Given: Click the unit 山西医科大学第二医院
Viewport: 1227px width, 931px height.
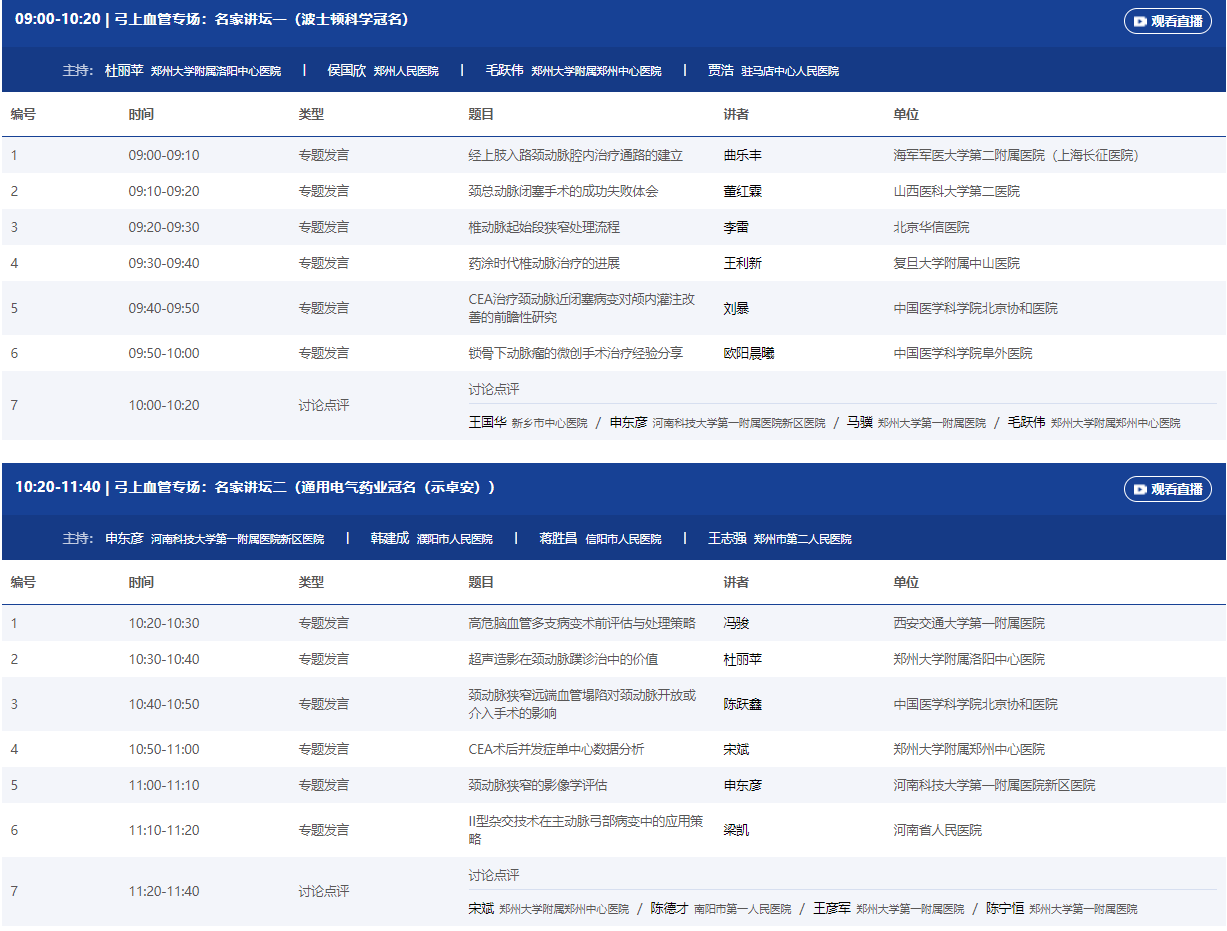Looking at the screenshot, I should tap(957, 192).
